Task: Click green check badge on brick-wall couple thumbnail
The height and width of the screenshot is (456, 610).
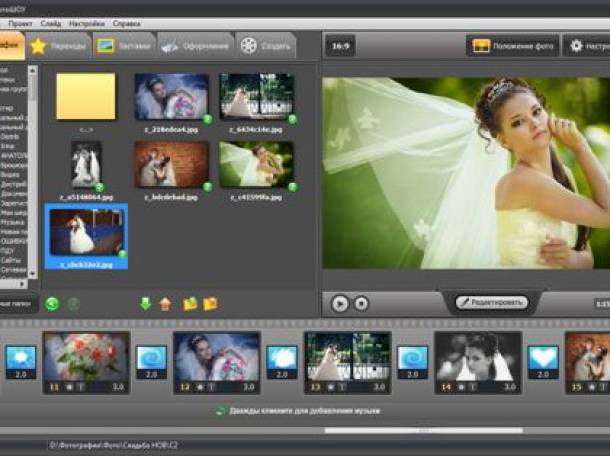Action: tap(208, 187)
